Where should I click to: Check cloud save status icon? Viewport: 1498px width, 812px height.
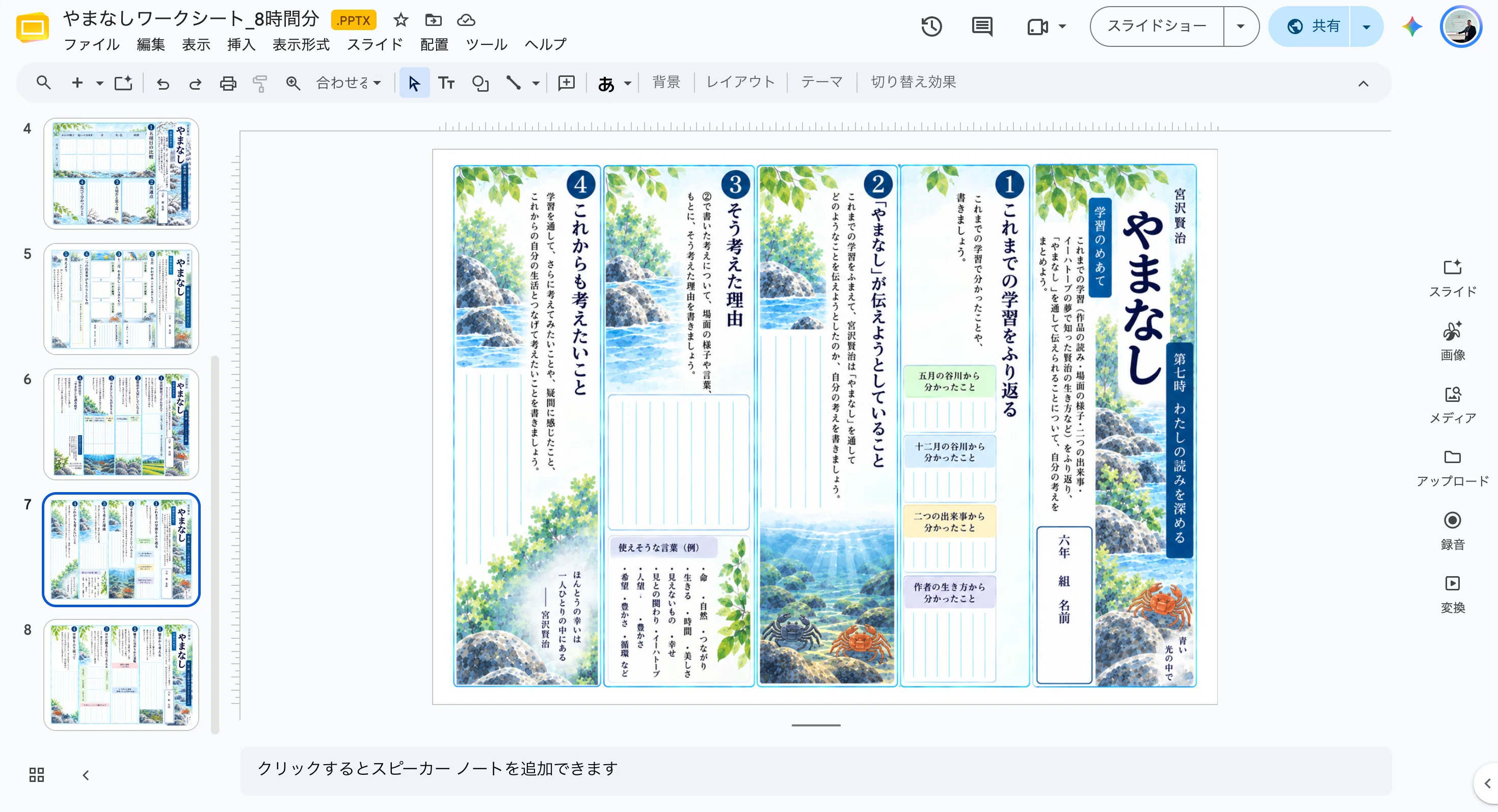click(x=466, y=20)
